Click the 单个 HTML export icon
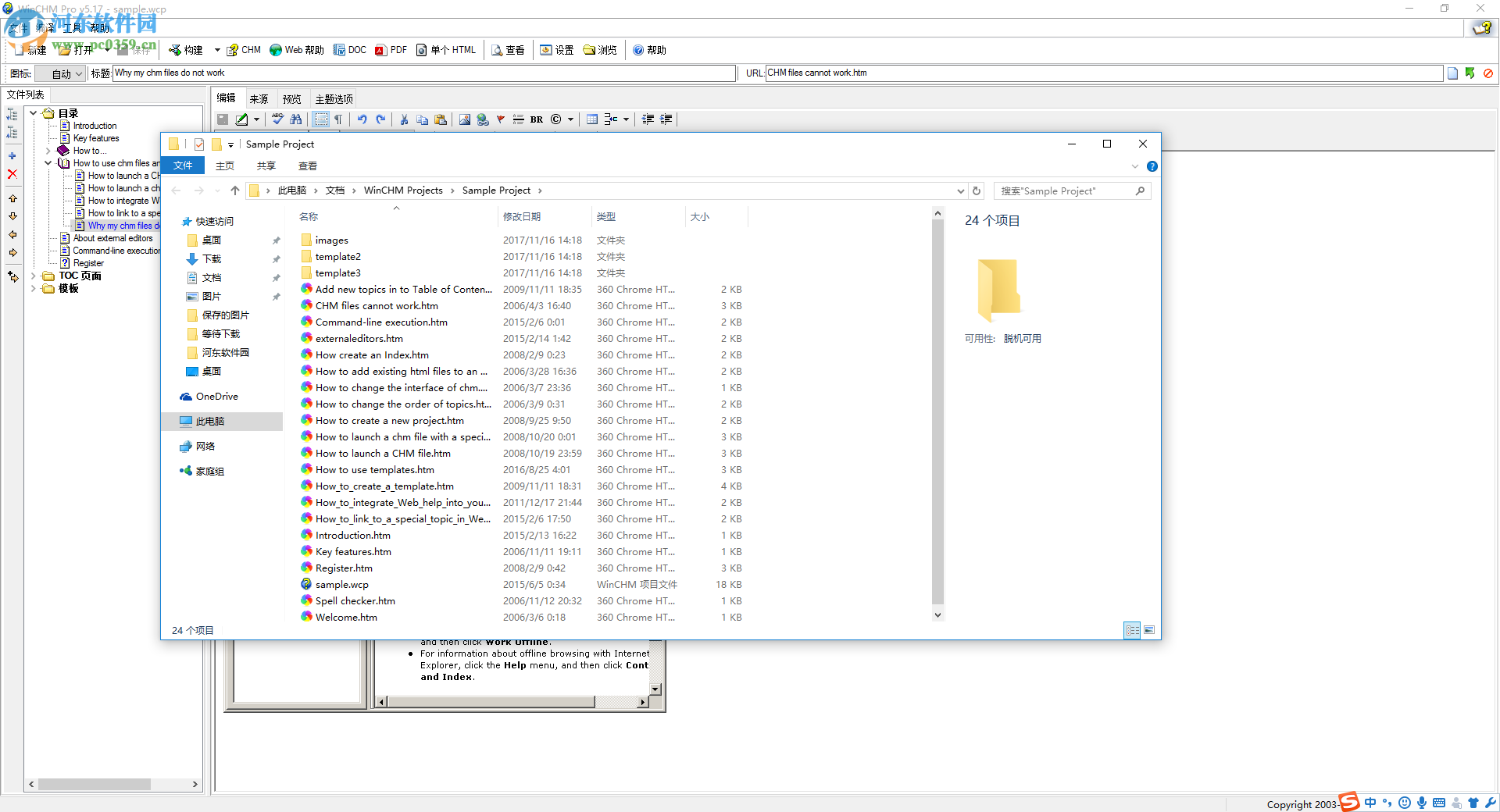Viewport: 1500px width, 812px height. coord(422,50)
